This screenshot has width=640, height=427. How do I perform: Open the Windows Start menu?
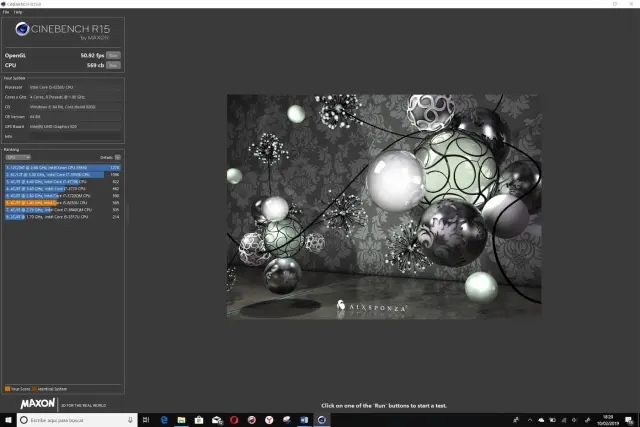6,420
